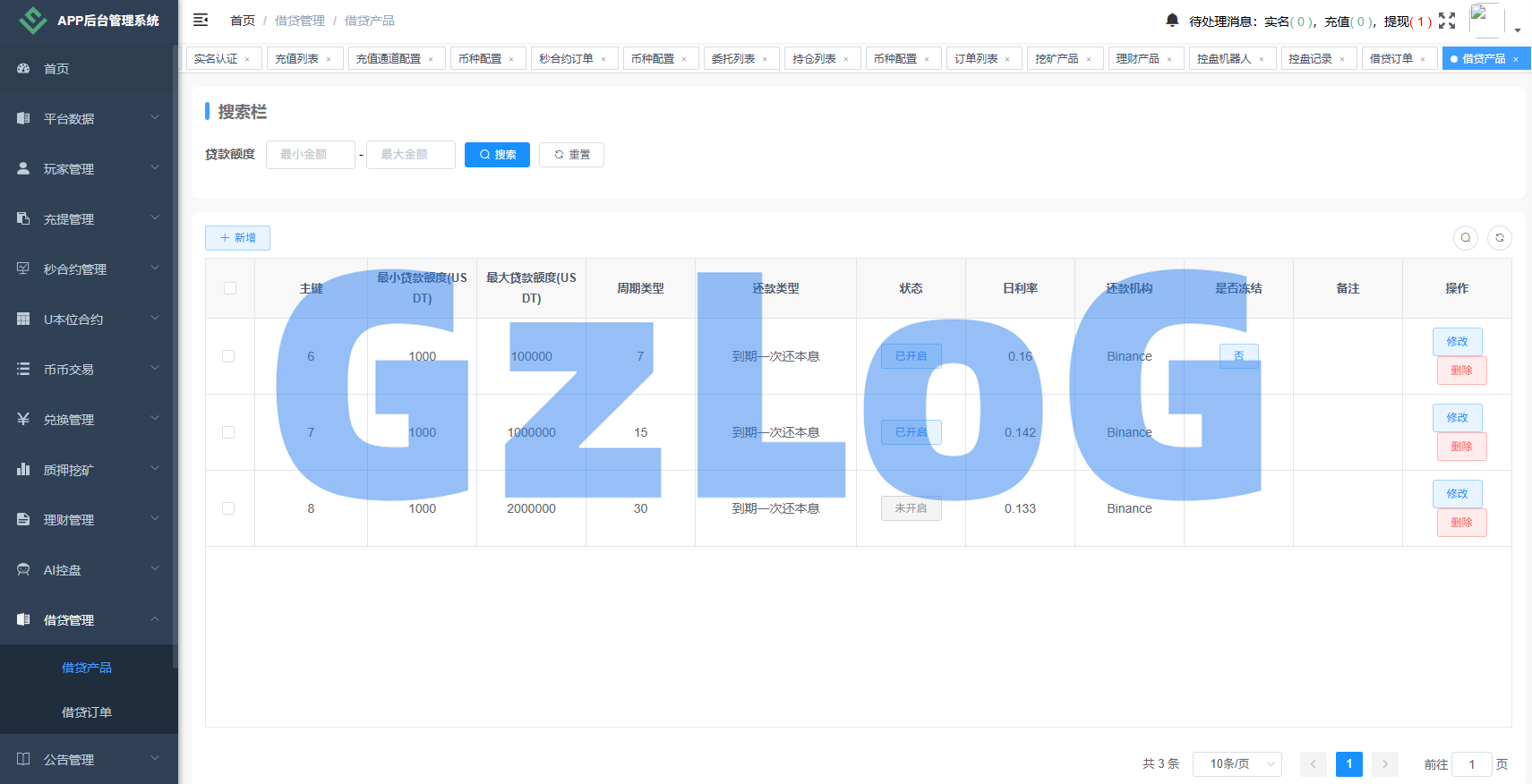Switch to the 持仓列表 tab

[x=821, y=58]
